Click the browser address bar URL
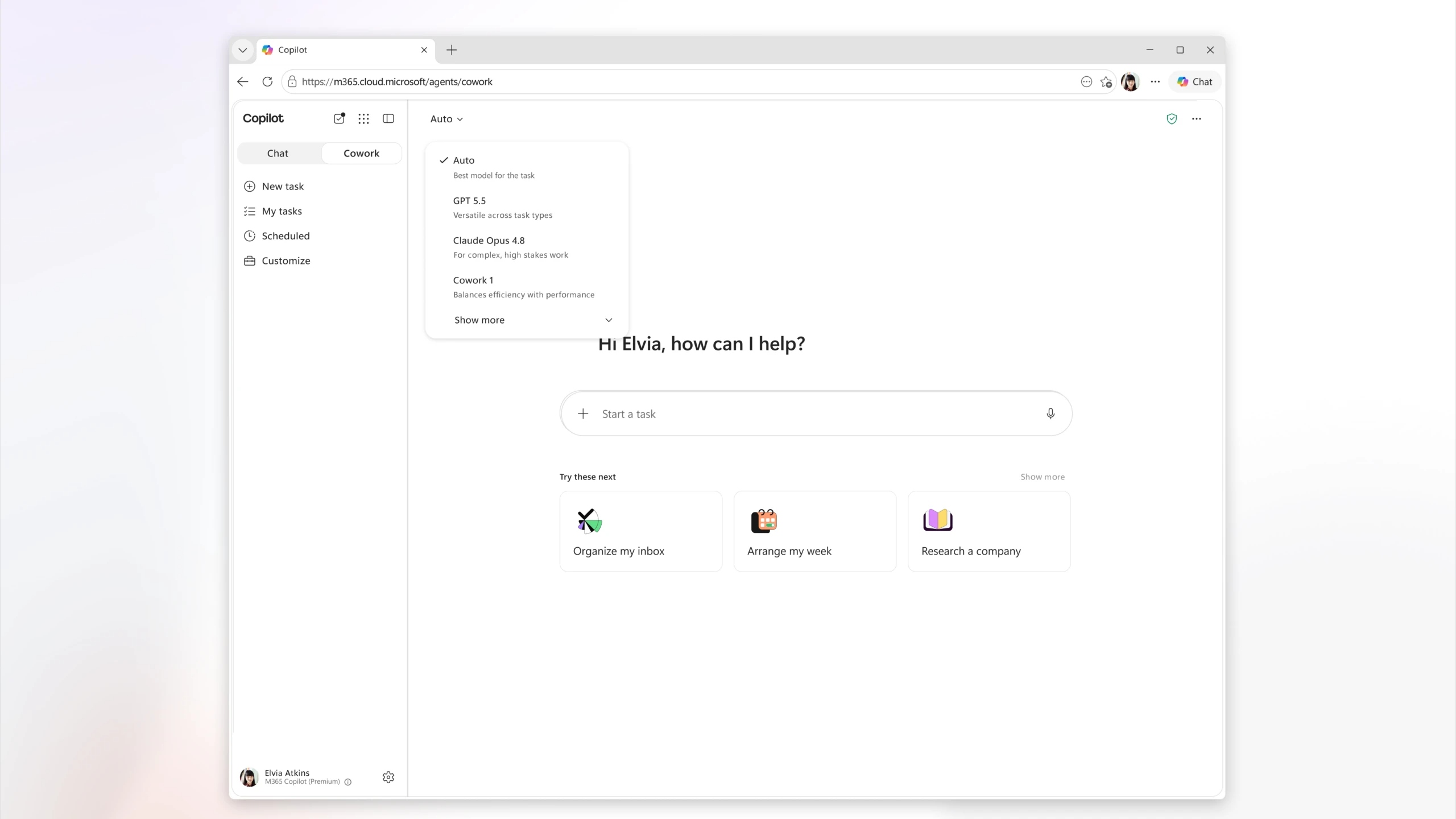The width and height of the screenshot is (1456, 819). coord(397,81)
